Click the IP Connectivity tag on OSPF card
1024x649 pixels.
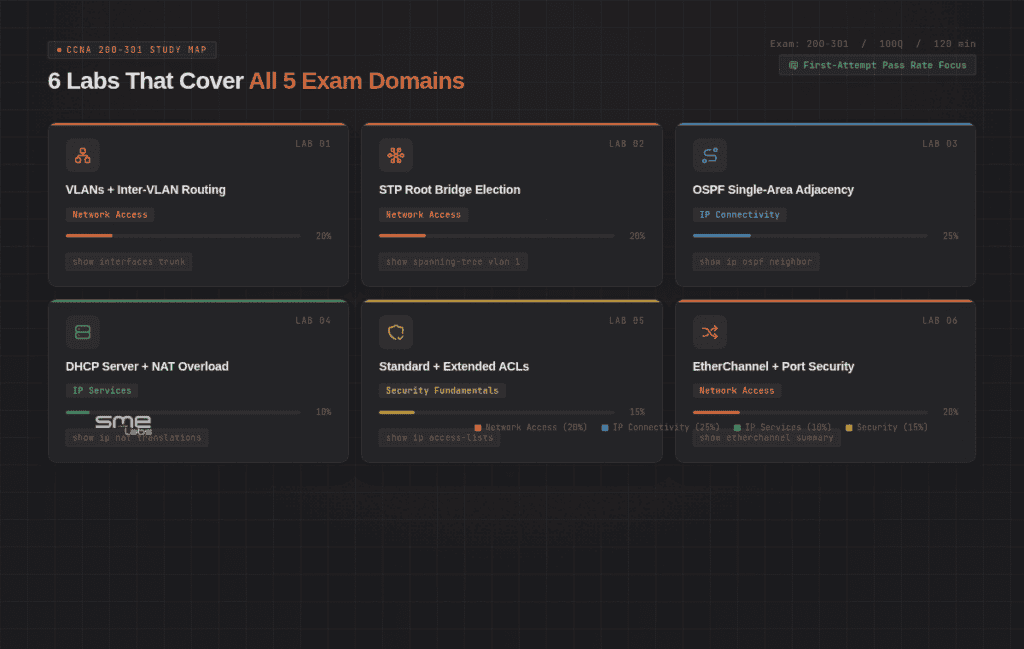[739, 214]
